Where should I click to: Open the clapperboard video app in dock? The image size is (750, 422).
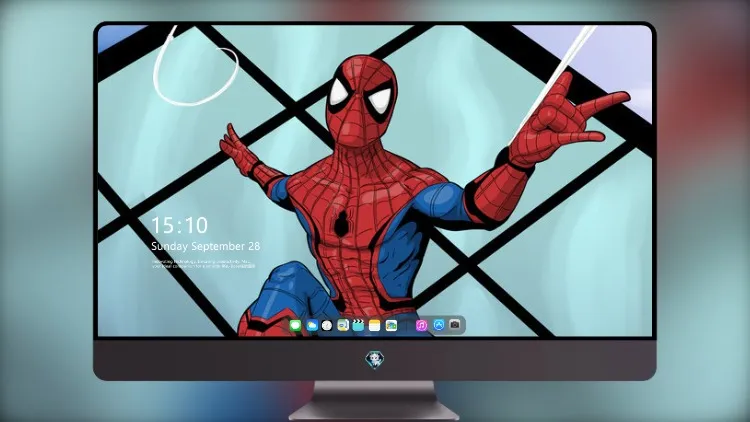tap(359, 325)
